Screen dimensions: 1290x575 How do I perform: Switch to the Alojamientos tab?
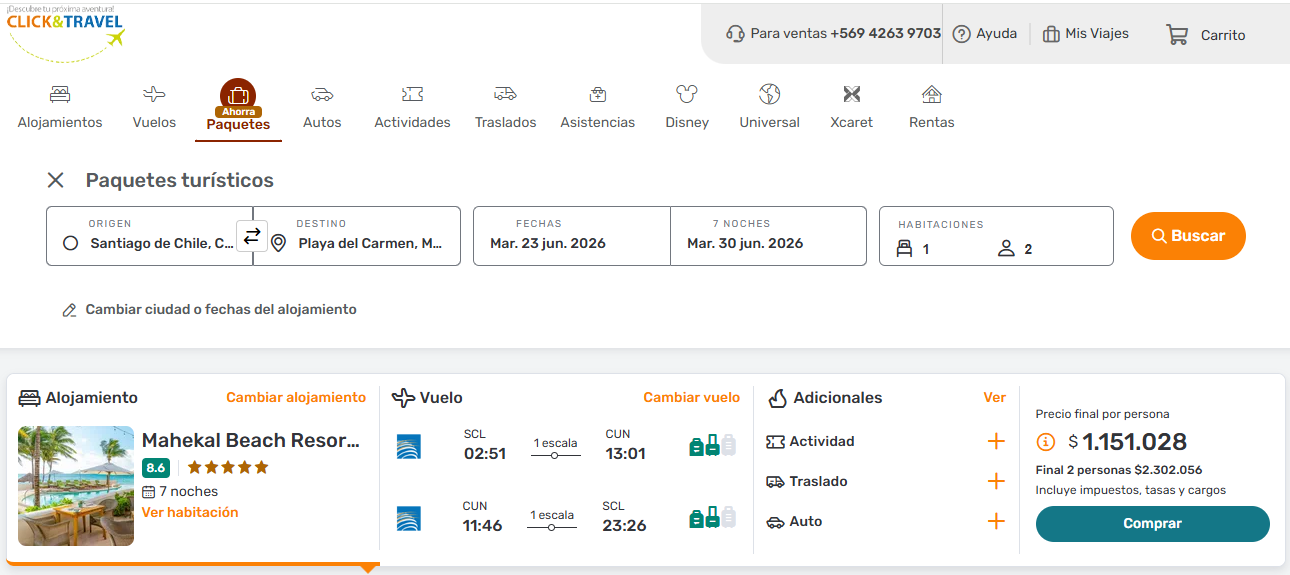pos(60,108)
